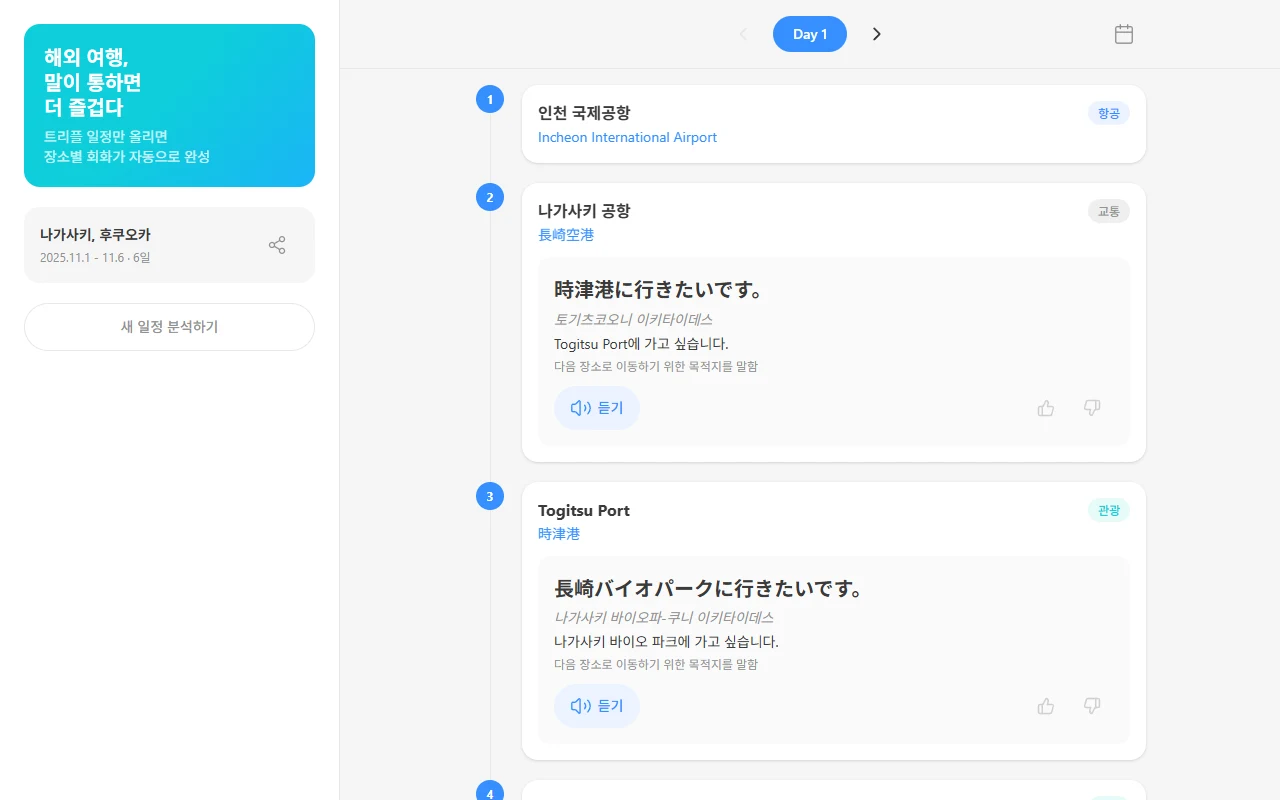
Task: Select the 항공 tag on 인천 국제공항
Action: (1109, 113)
